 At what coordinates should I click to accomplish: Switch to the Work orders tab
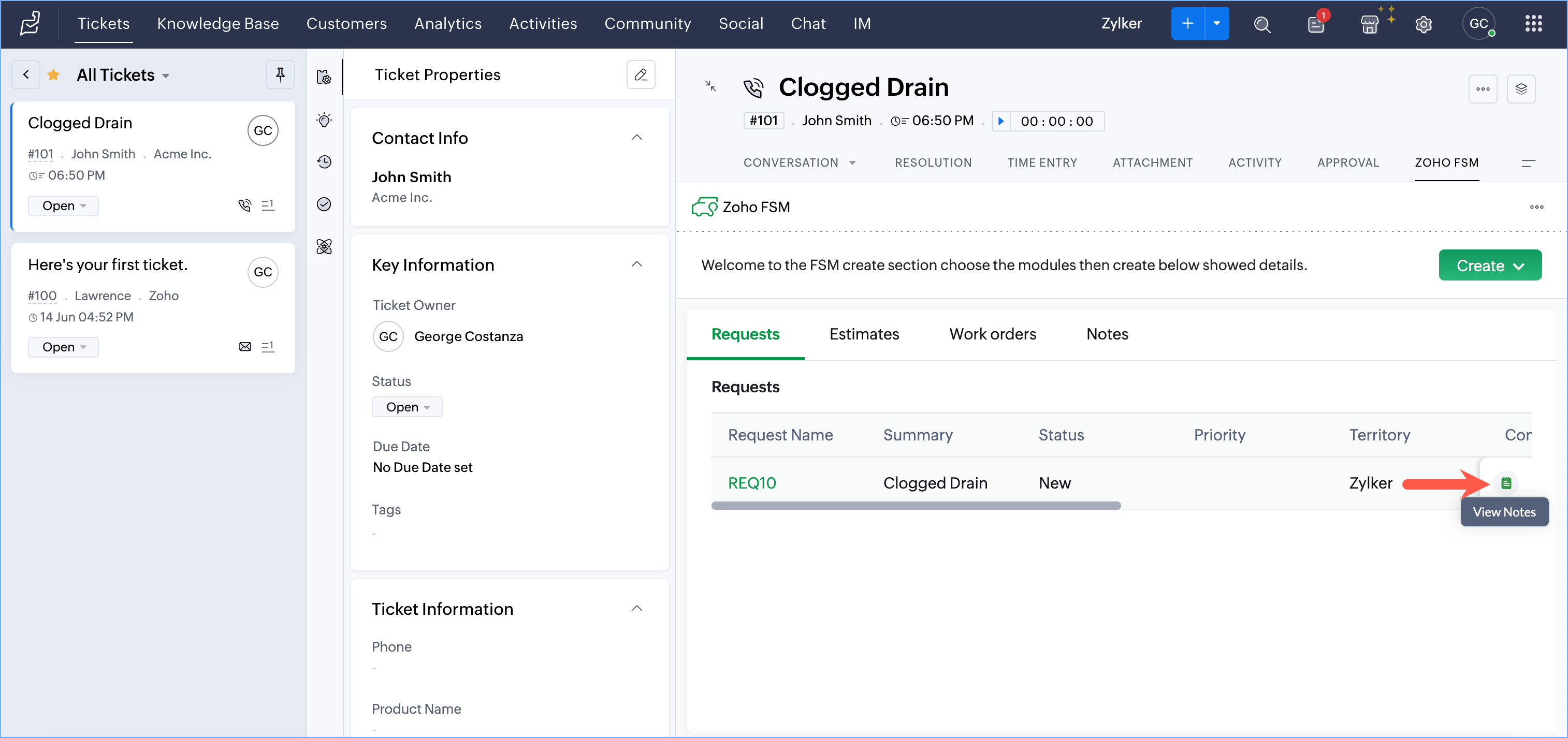tap(992, 334)
